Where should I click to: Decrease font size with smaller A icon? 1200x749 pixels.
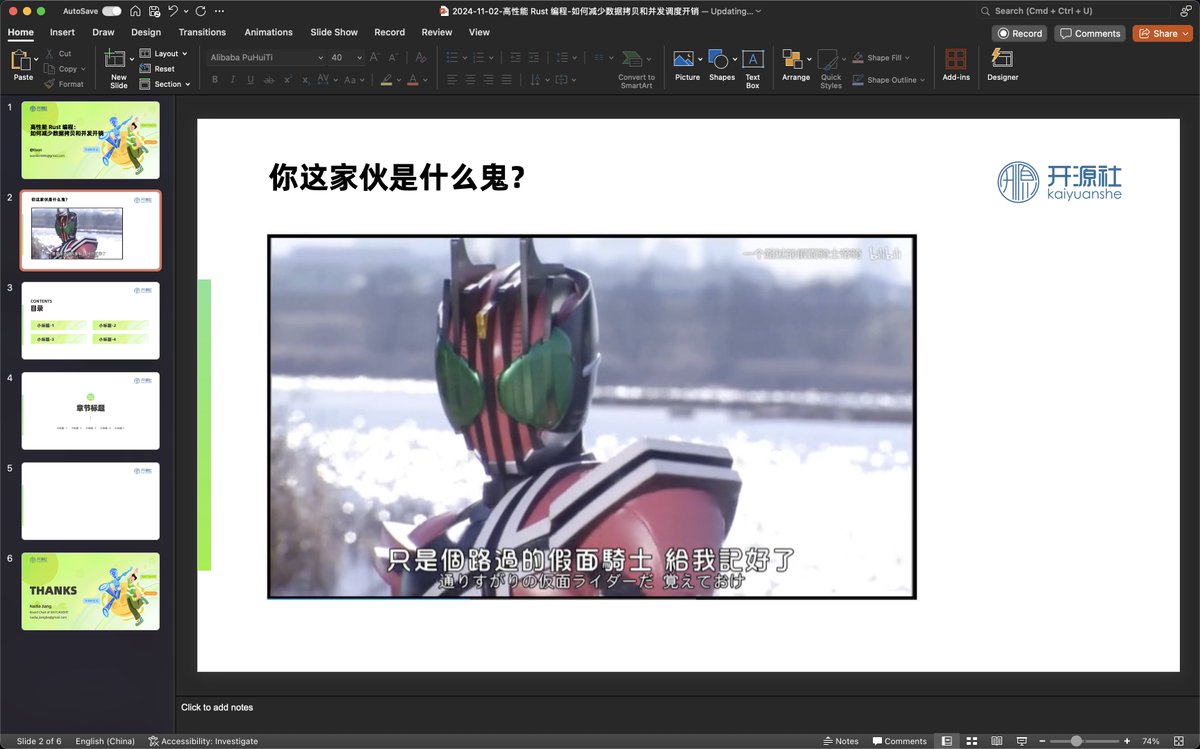(x=393, y=58)
